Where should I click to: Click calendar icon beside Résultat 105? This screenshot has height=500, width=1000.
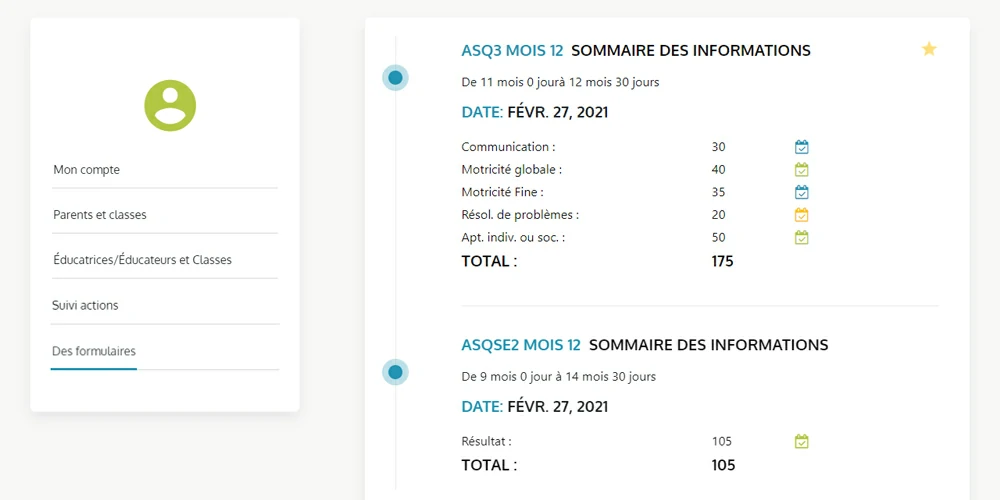point(802,441)
